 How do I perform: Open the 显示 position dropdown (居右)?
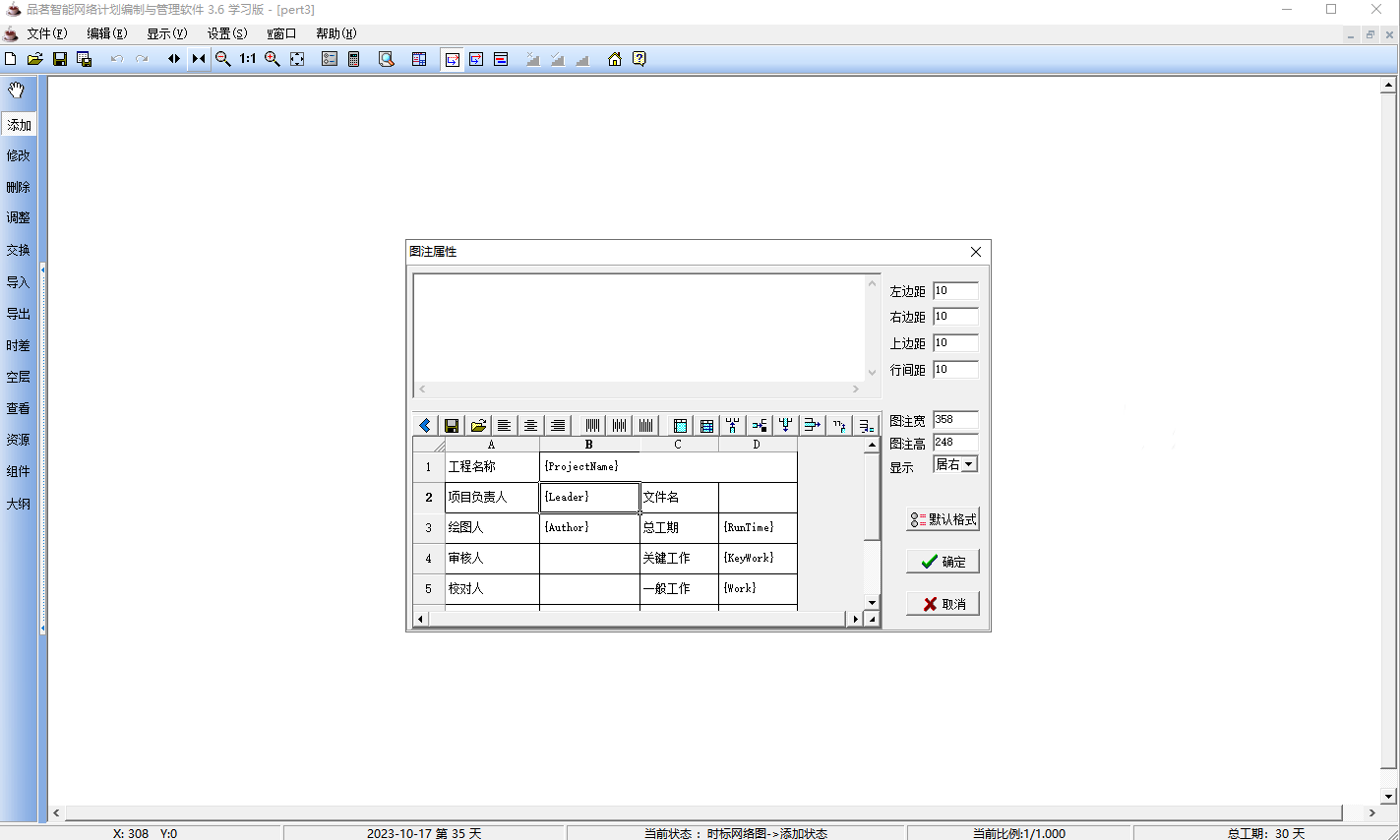(x=969, y=464)
